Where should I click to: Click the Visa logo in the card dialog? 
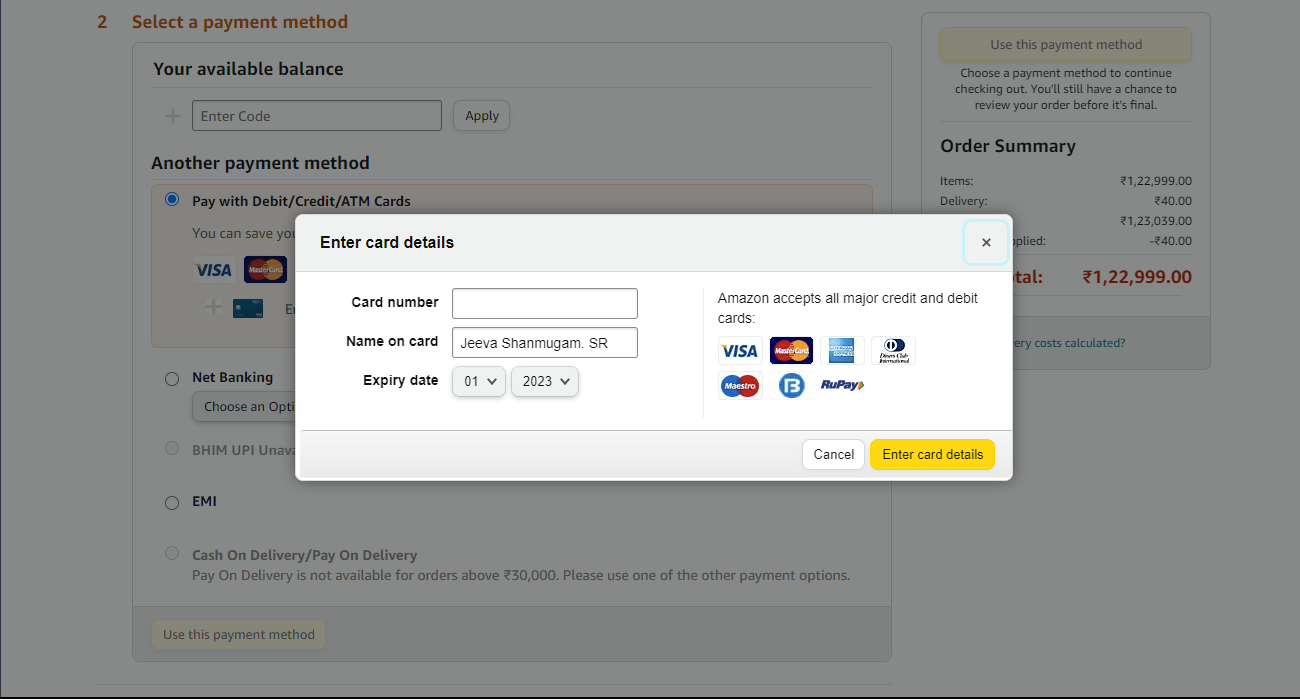740,351
